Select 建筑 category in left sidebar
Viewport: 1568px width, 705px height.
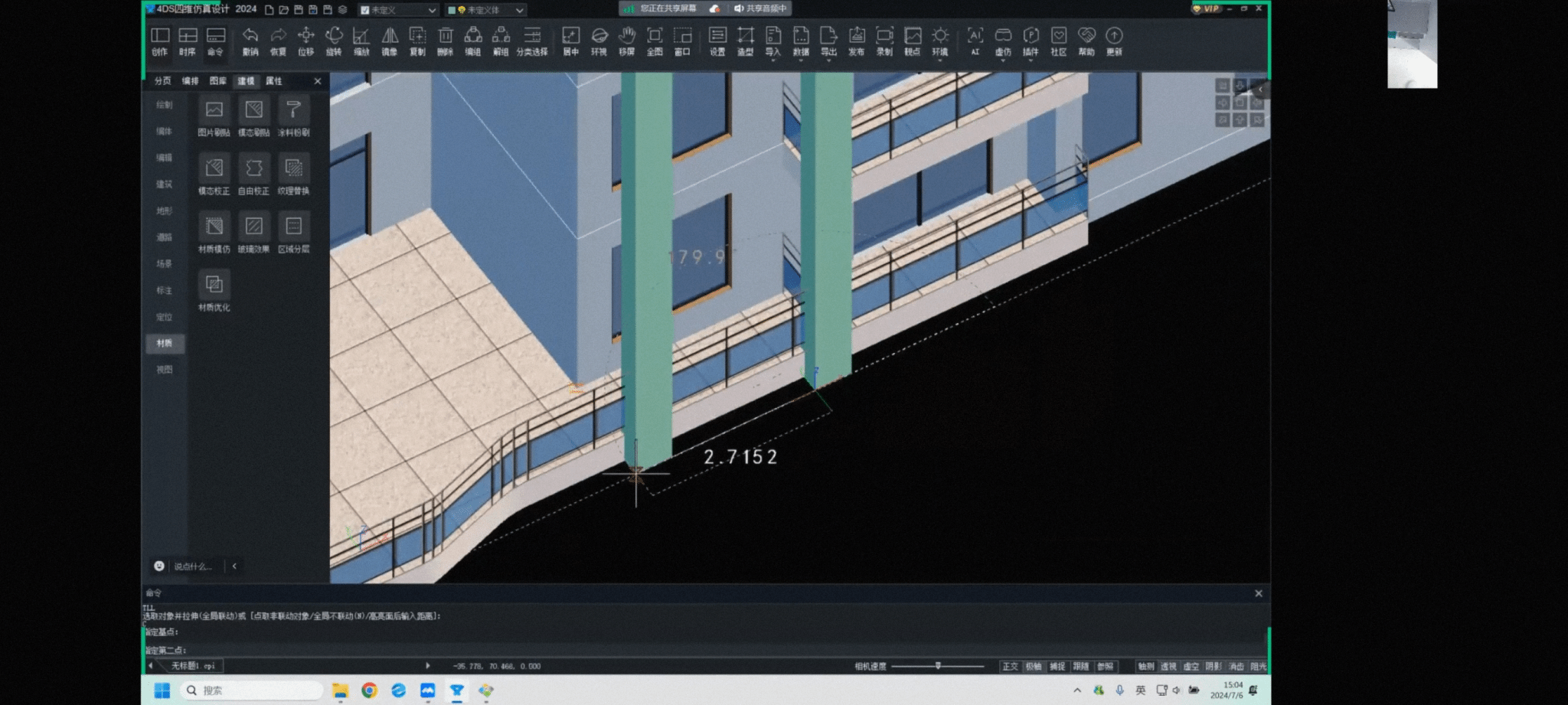(x=165, y=184)
